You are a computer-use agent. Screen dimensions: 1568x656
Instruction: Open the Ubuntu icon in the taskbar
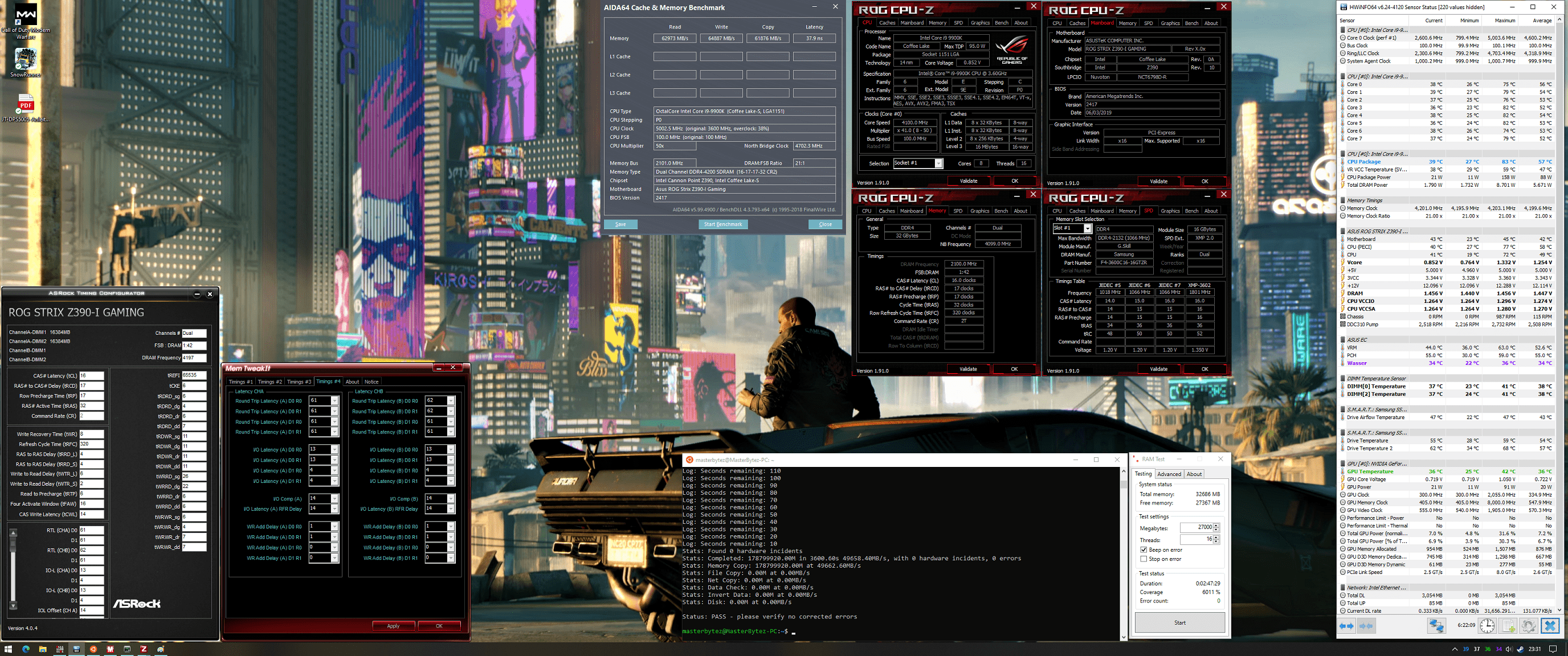93,649
